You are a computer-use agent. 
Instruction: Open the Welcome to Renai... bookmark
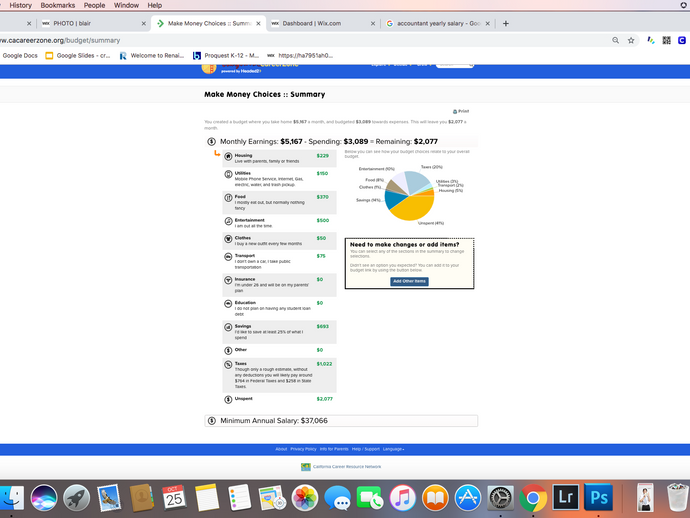click(x=152, y=55)
